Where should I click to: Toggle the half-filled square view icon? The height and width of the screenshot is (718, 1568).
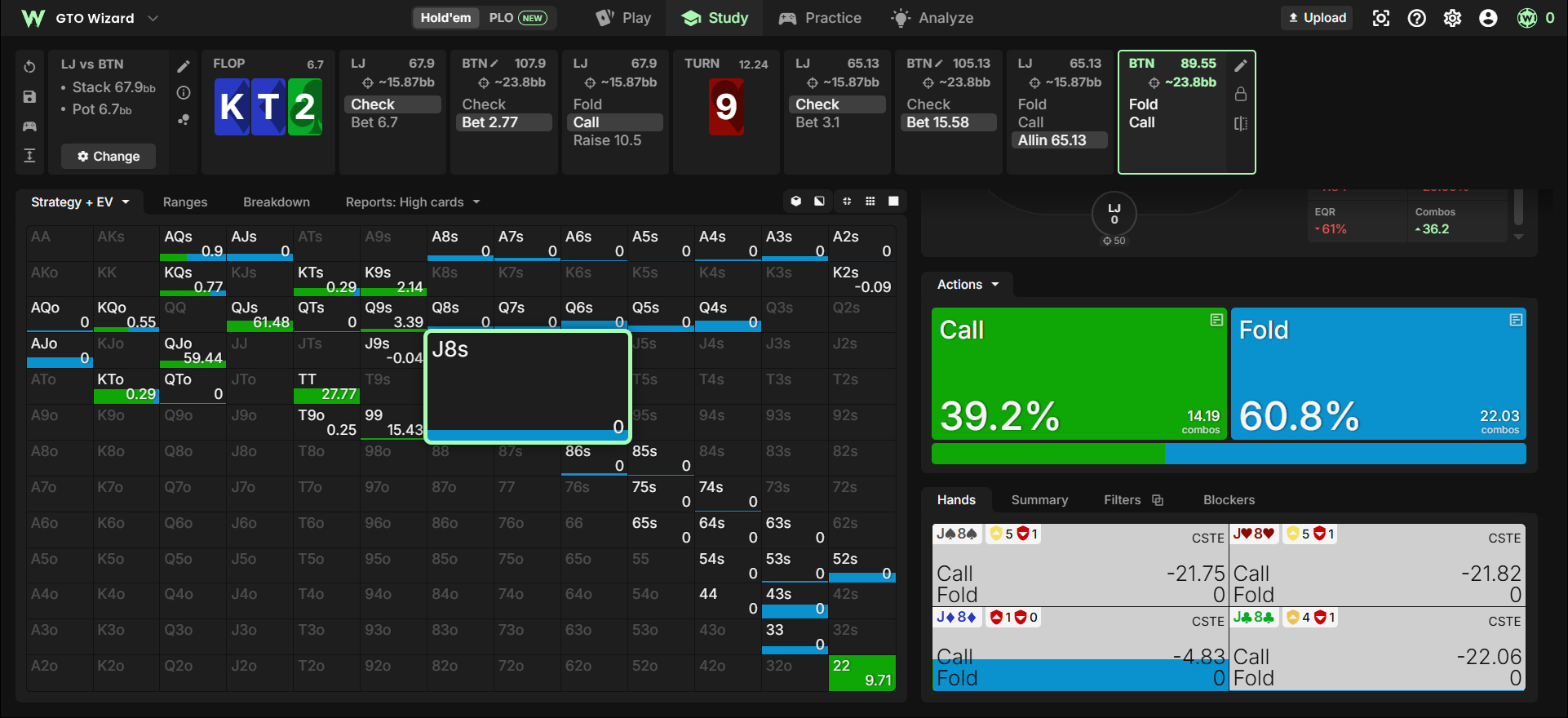[x=819, y=202]
